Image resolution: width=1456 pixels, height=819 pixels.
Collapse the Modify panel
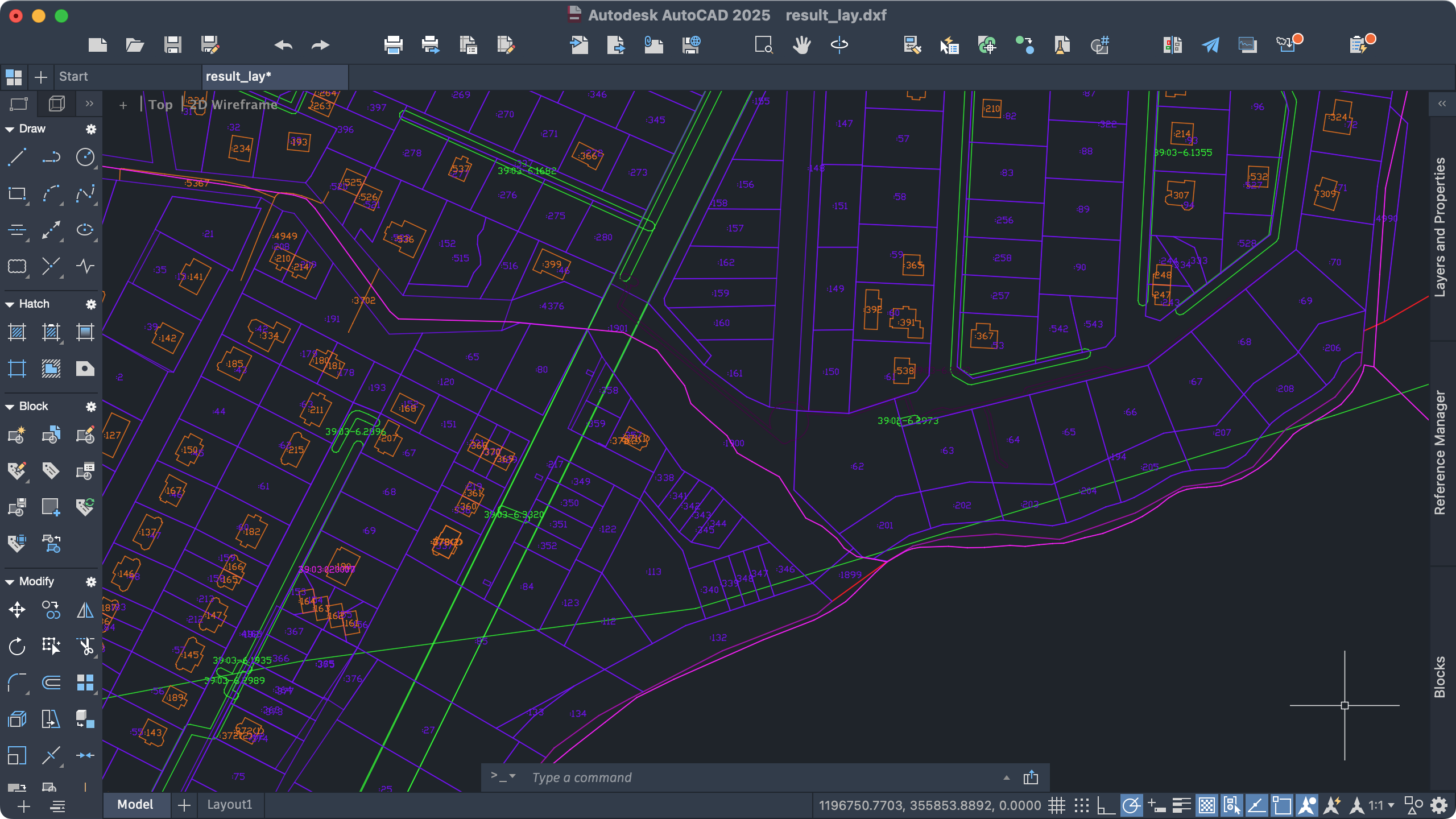[10, 582]
